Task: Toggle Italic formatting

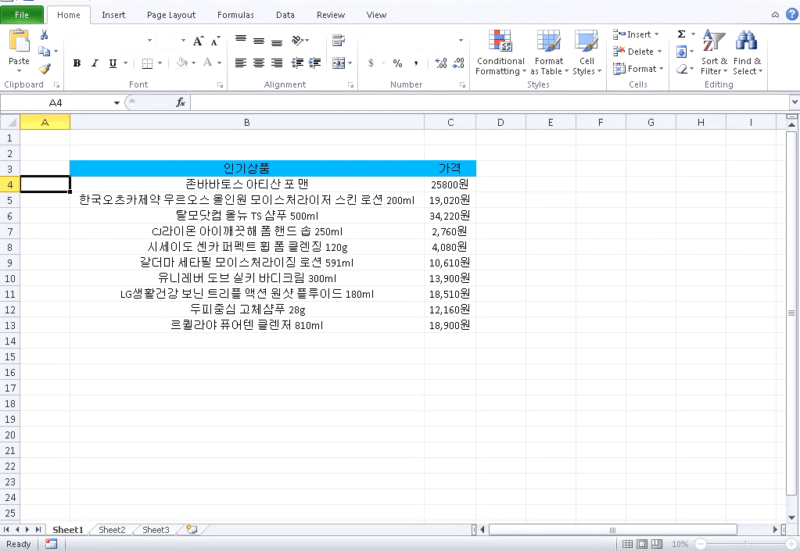Action: pos(94,63)
